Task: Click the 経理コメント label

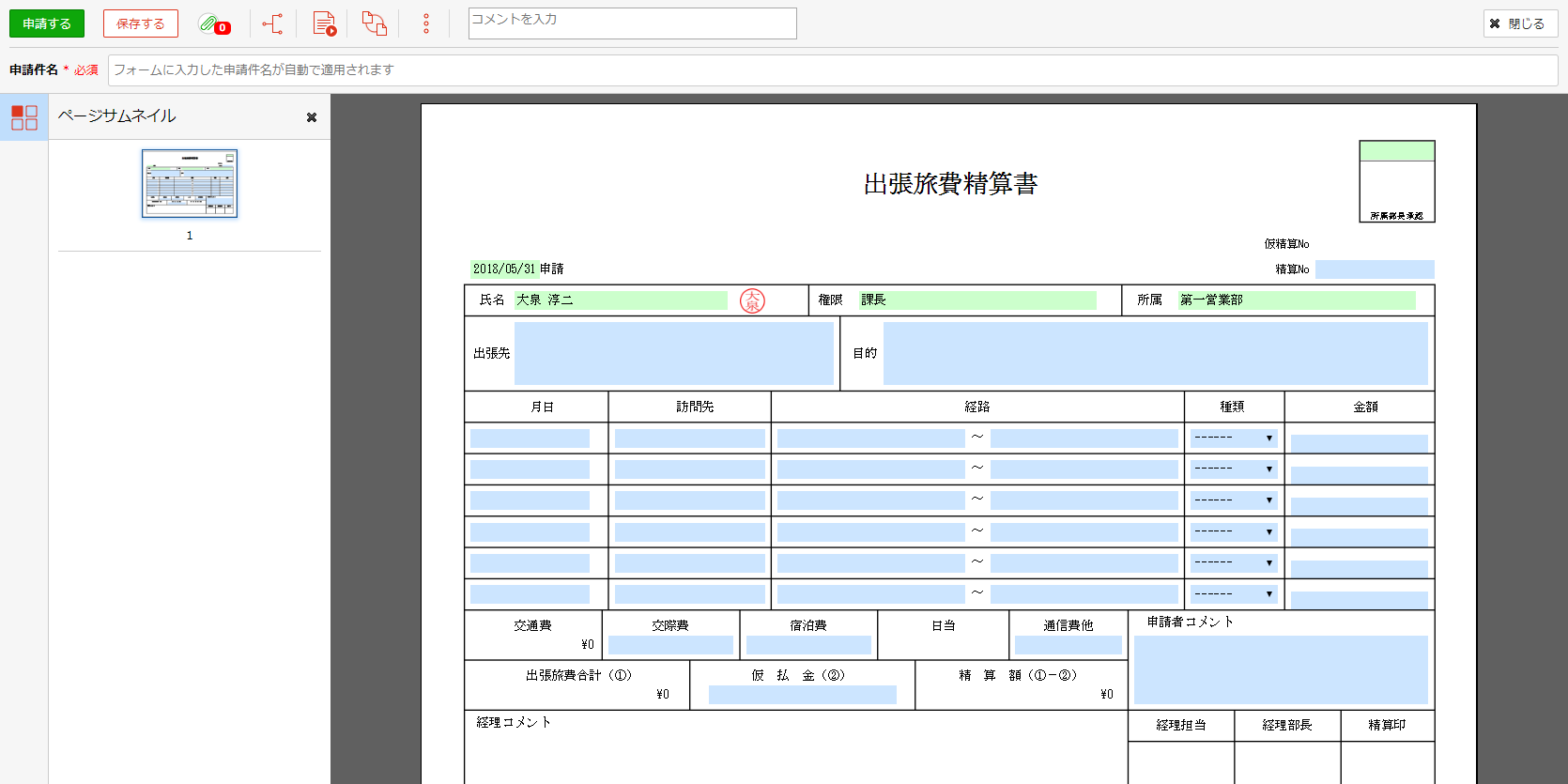Action: click(514, 722)
